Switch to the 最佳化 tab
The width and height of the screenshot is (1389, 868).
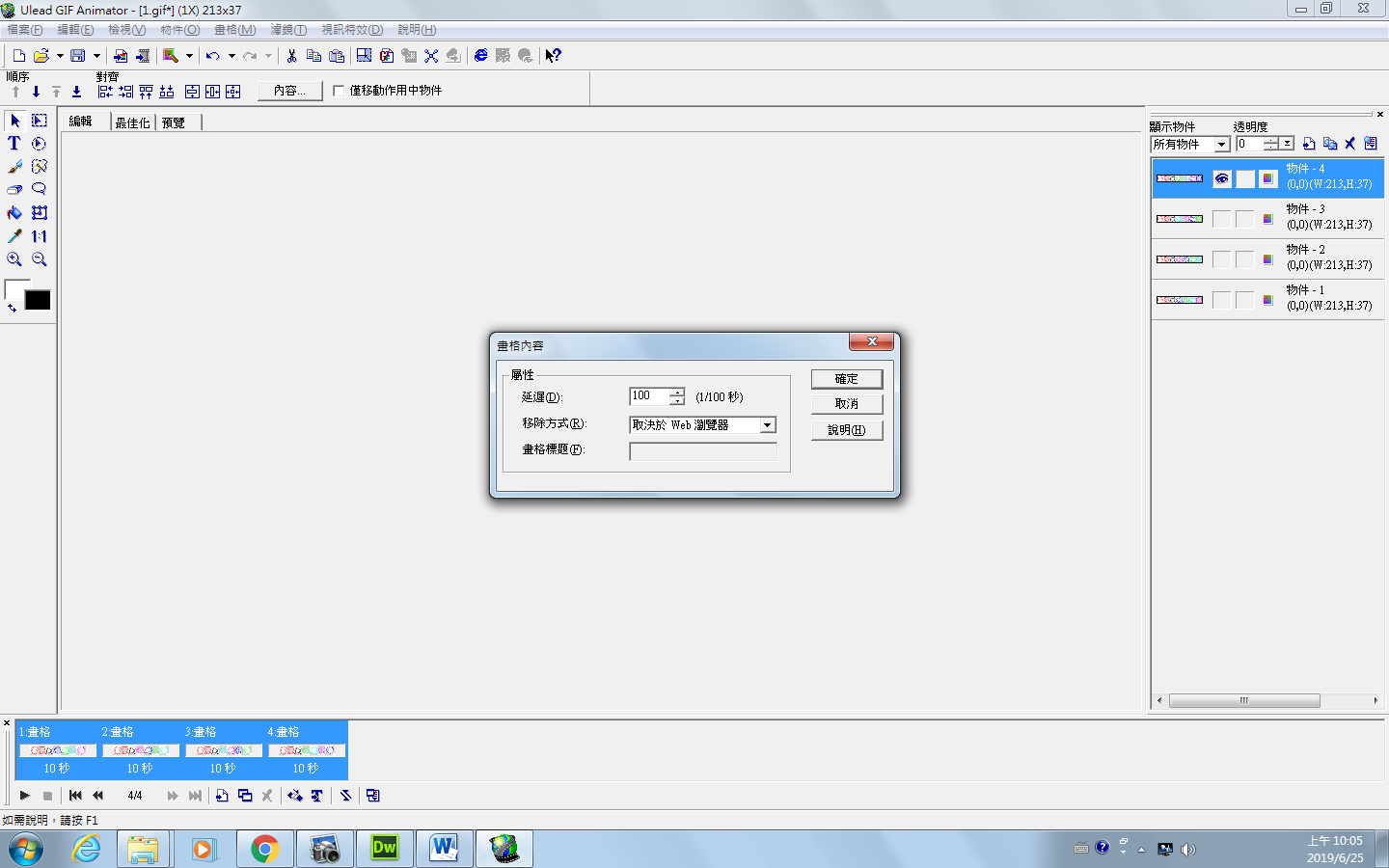132,122
